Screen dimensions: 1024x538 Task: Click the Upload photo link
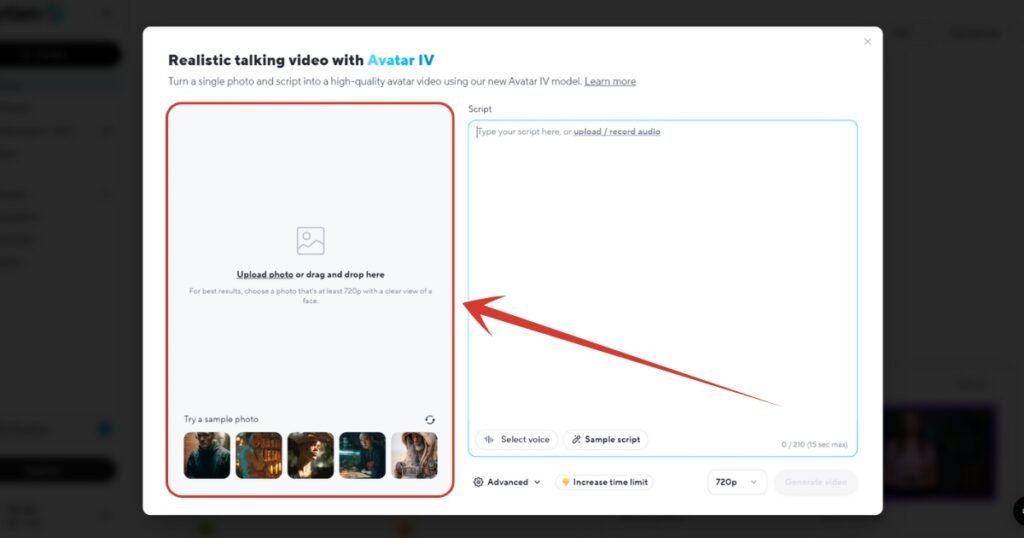[x=265, y=274]
